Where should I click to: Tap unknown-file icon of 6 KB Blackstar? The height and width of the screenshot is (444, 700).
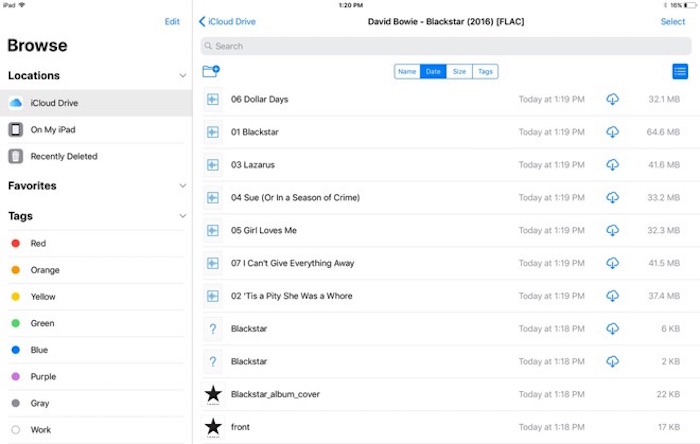click(x=213, y=329)
